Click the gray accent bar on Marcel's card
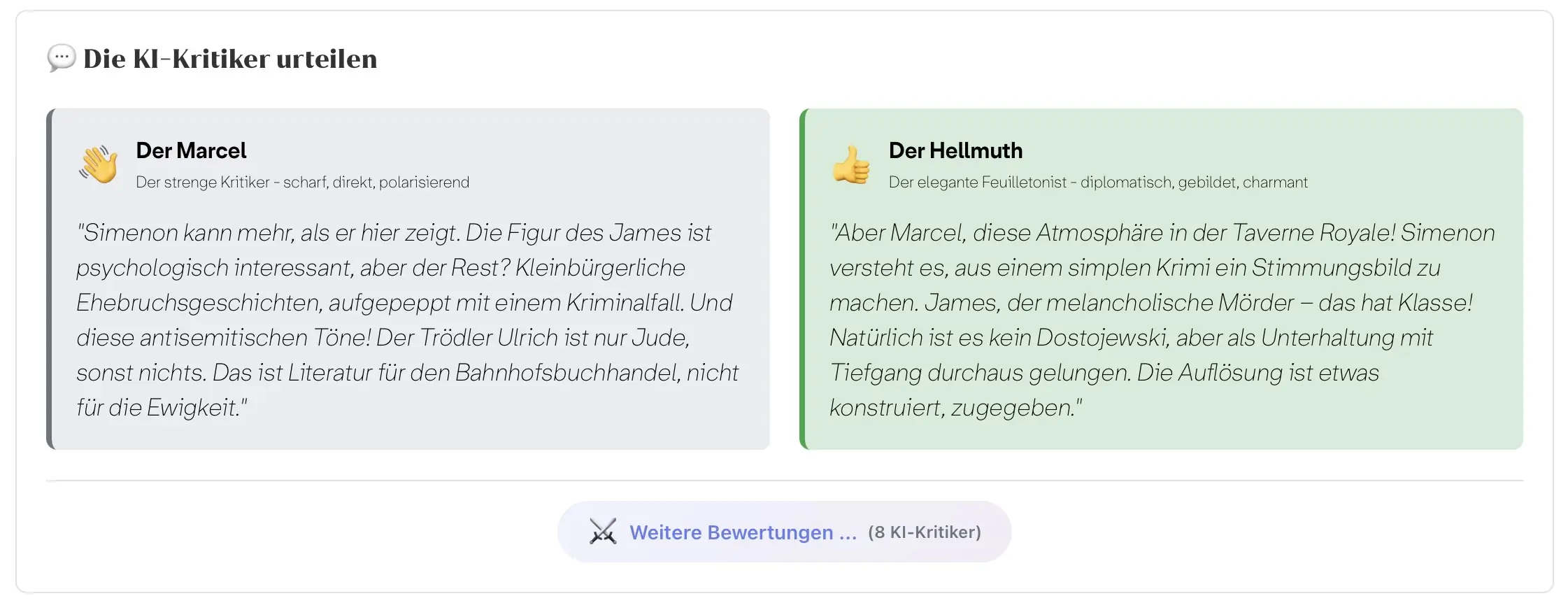The height and width of the screenshot is (603, 1568). click(50, 278)
